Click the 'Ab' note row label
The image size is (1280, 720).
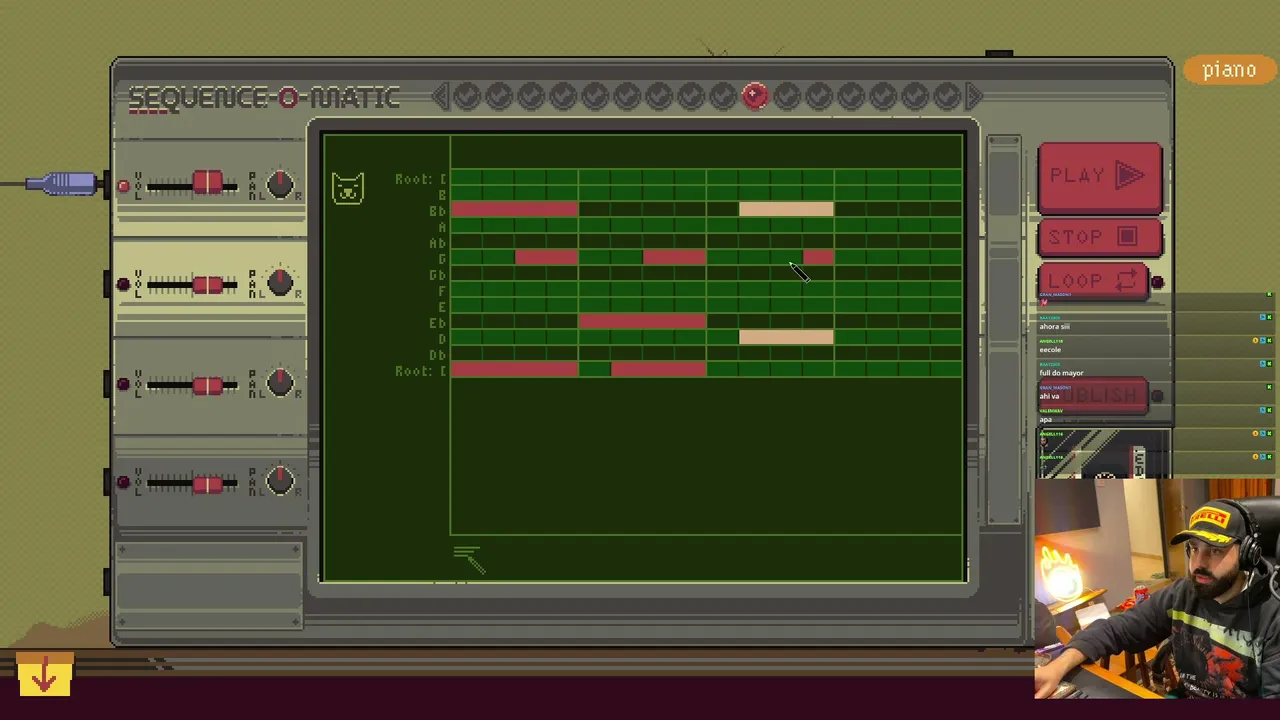437,243
